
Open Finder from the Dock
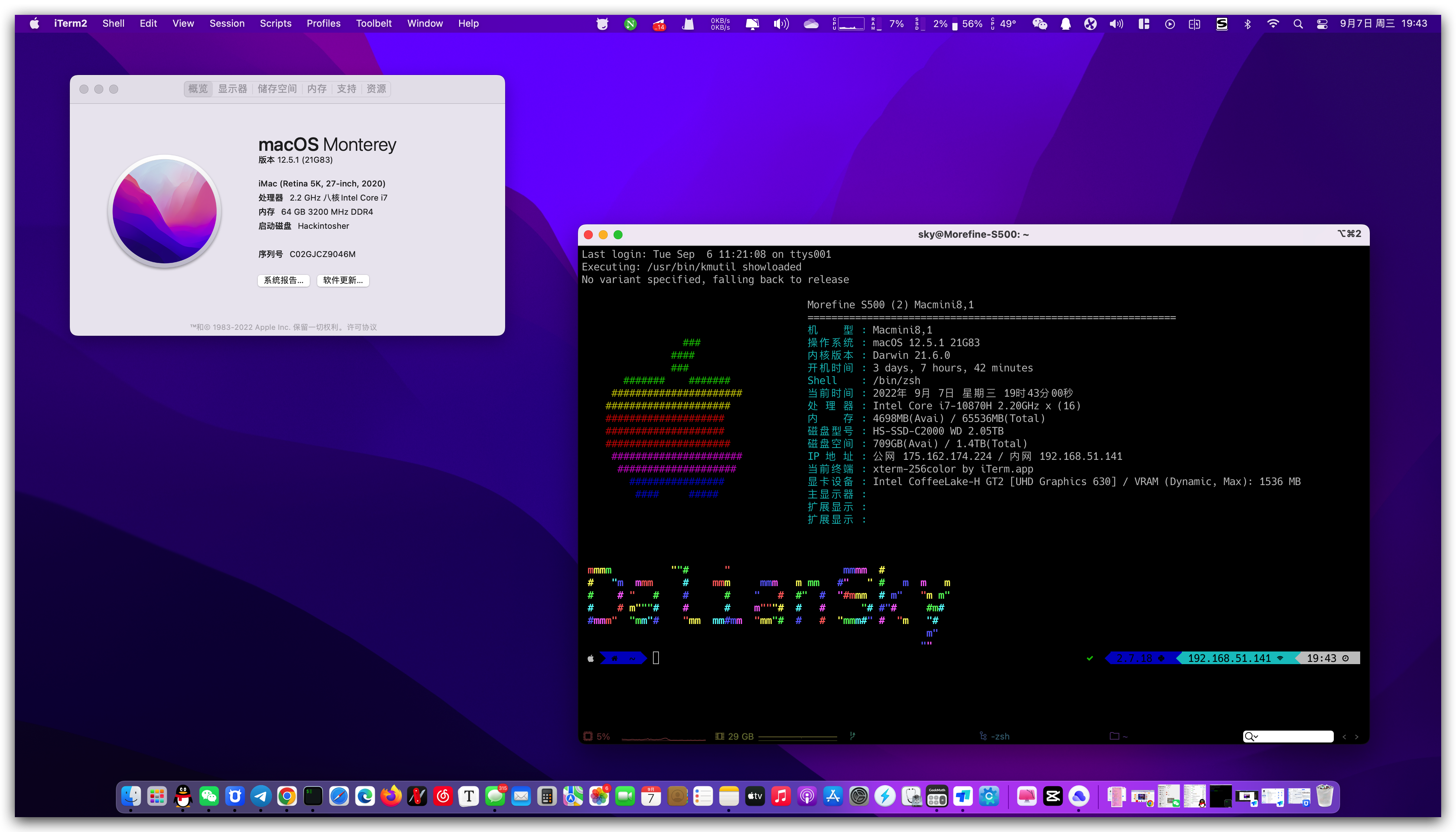coord(131,796)
